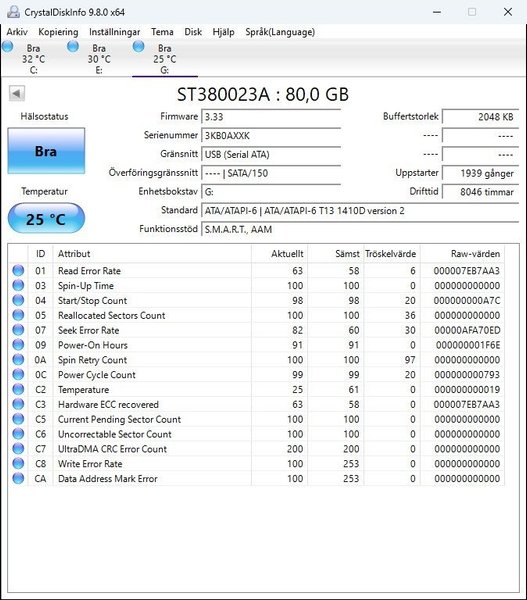Open the Tema menu
527x600 pixels.
tap(162, 32)
